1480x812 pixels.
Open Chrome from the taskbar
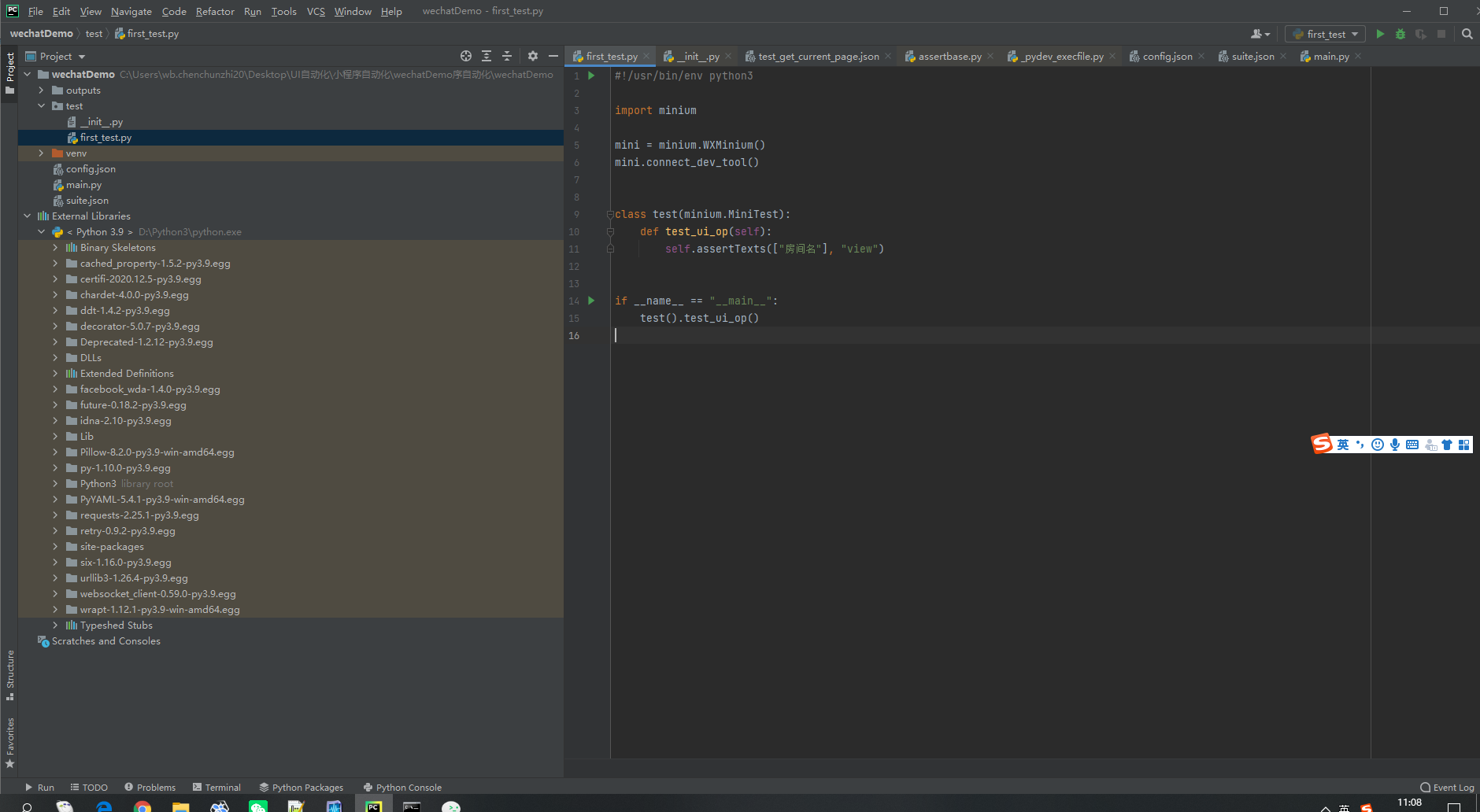point(142,806)
